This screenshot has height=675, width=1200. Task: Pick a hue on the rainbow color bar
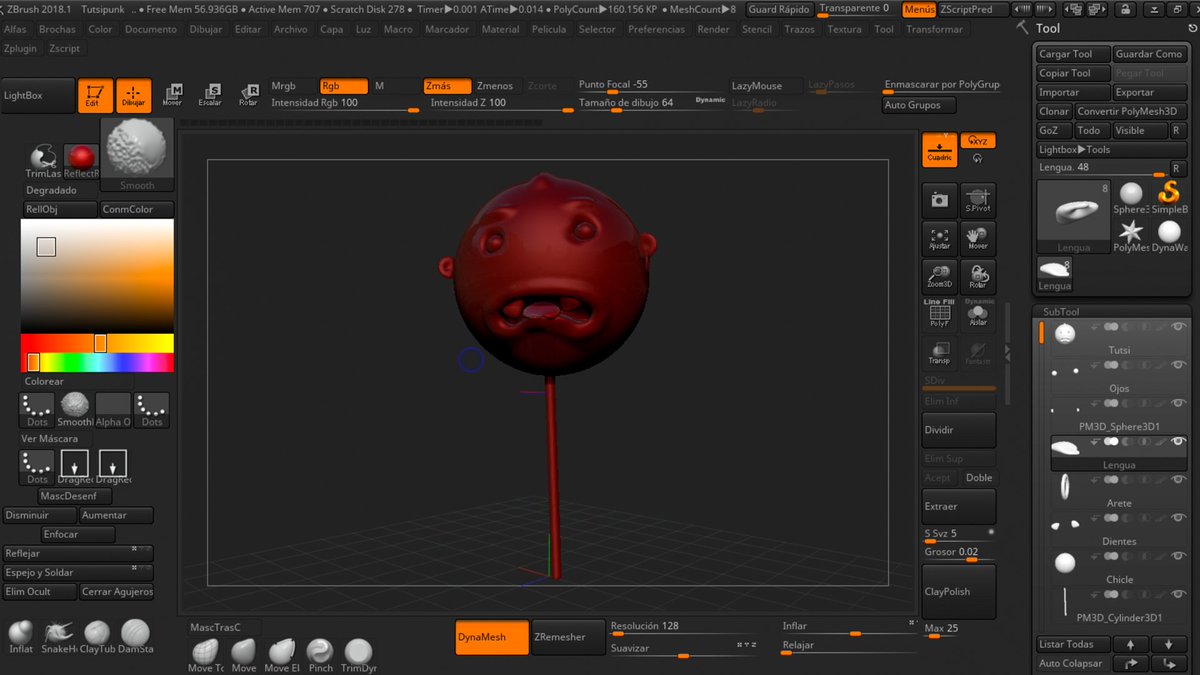point(97,362)
